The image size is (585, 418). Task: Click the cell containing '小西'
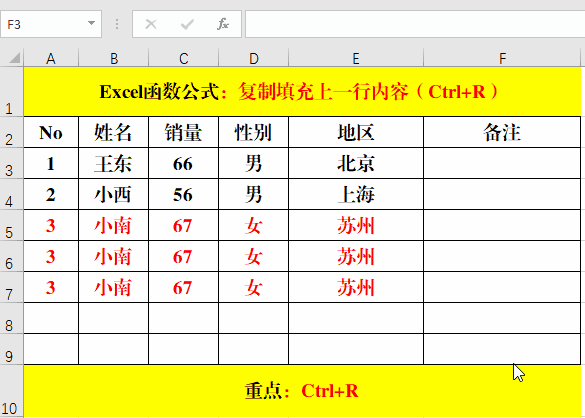coord(113,194)
